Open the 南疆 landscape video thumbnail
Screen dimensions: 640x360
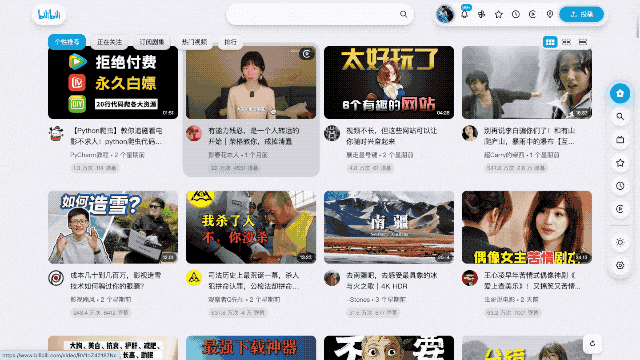(389, 227)
